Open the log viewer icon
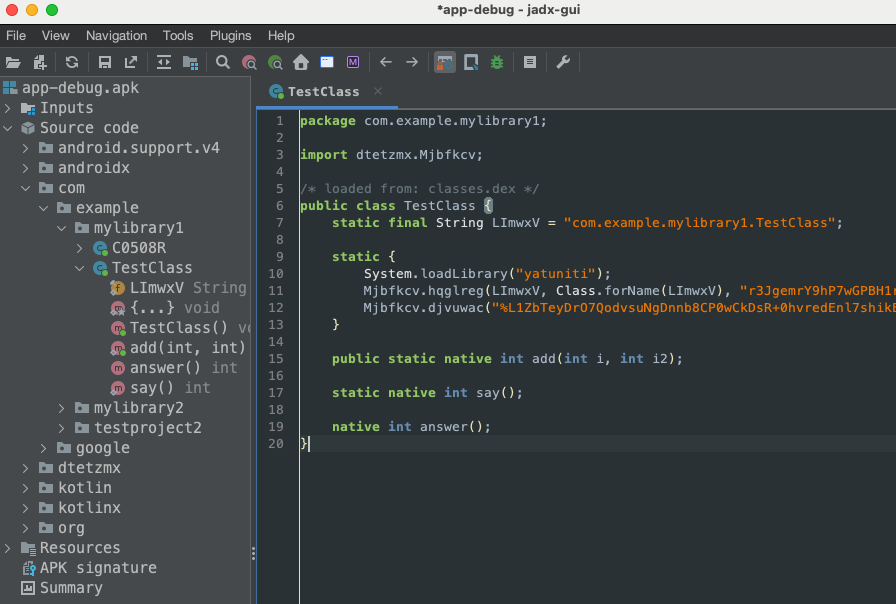This screenshot has height=604, width=896. pos(530,62)
